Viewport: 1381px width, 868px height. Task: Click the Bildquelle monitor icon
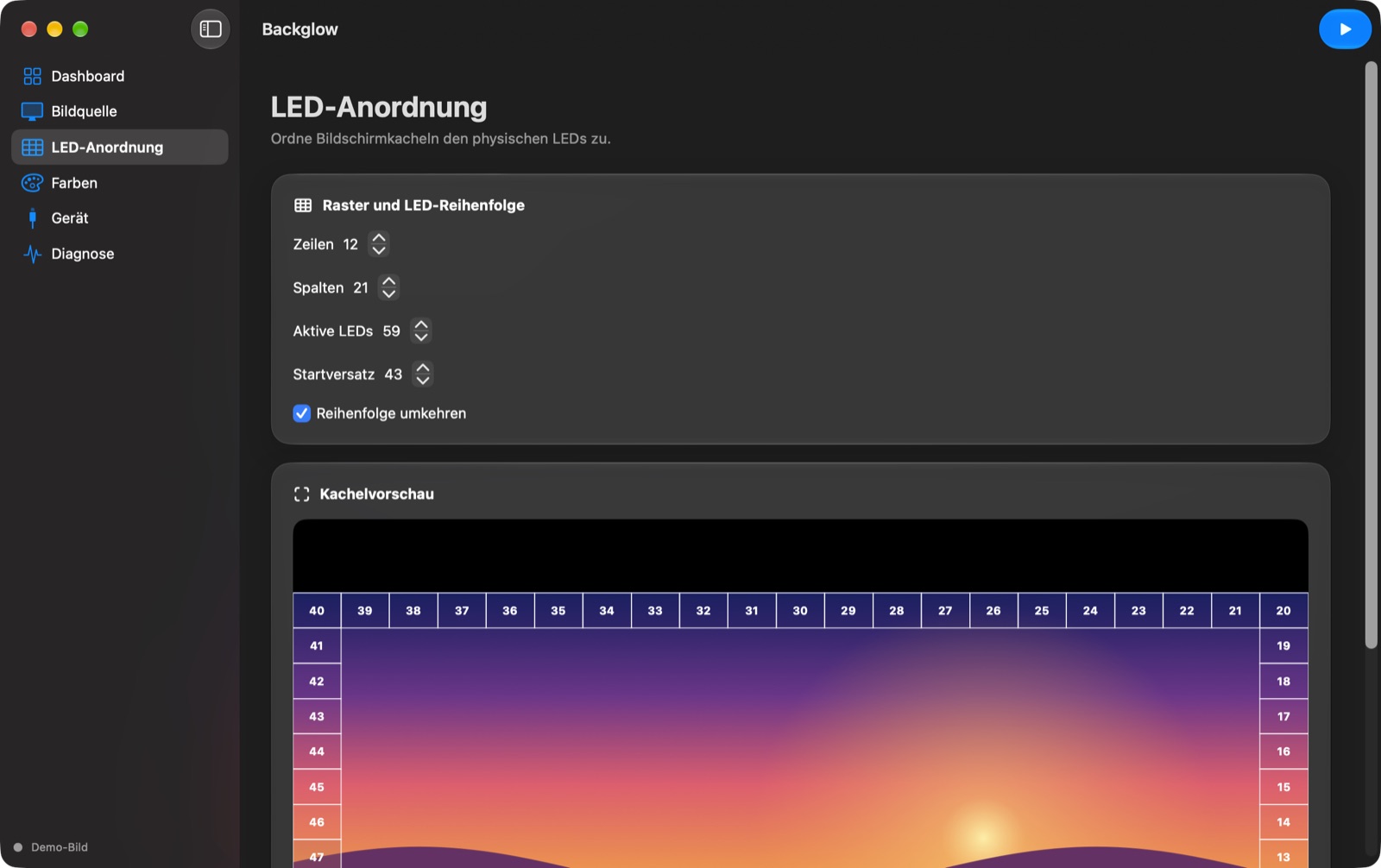coord(32,111)
